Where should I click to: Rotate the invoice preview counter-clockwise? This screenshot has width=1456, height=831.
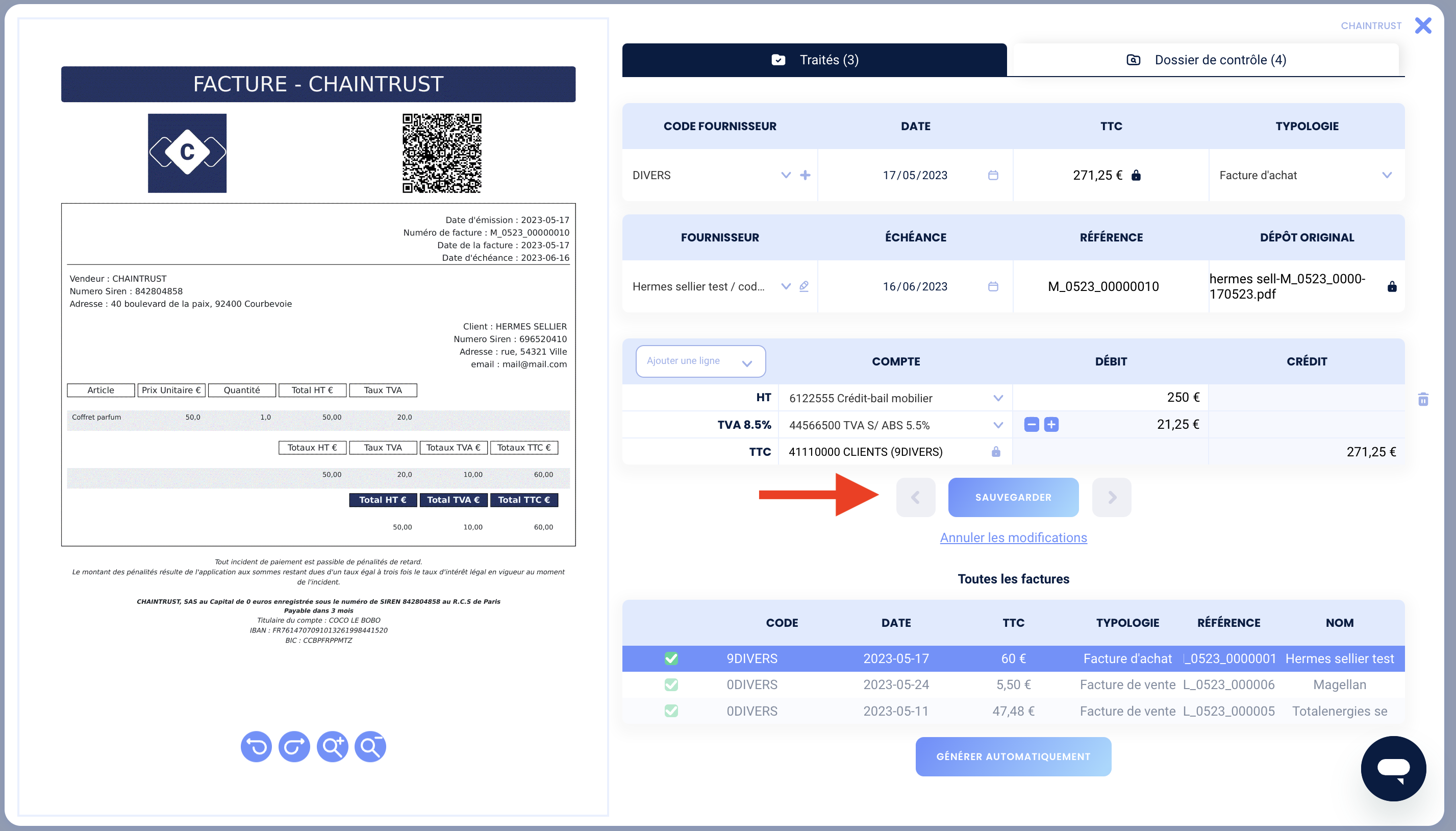(x=256, y=746)
